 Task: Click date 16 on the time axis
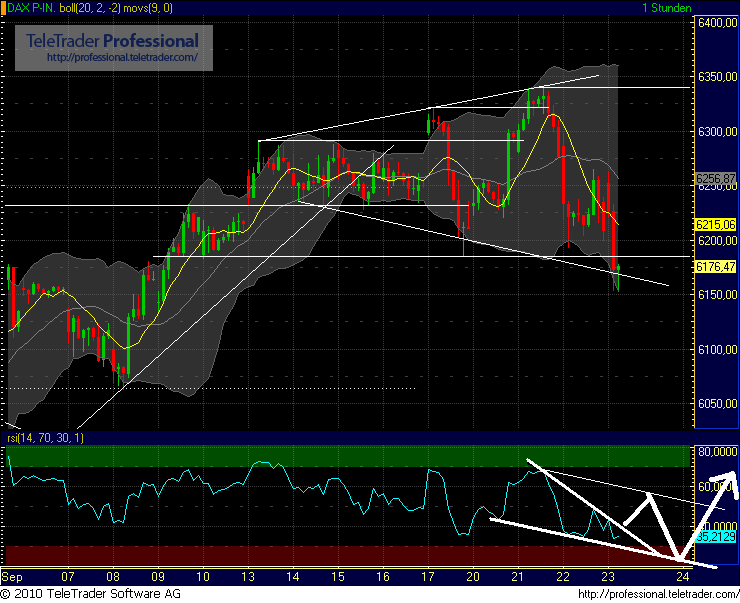(x=383, y=577)
